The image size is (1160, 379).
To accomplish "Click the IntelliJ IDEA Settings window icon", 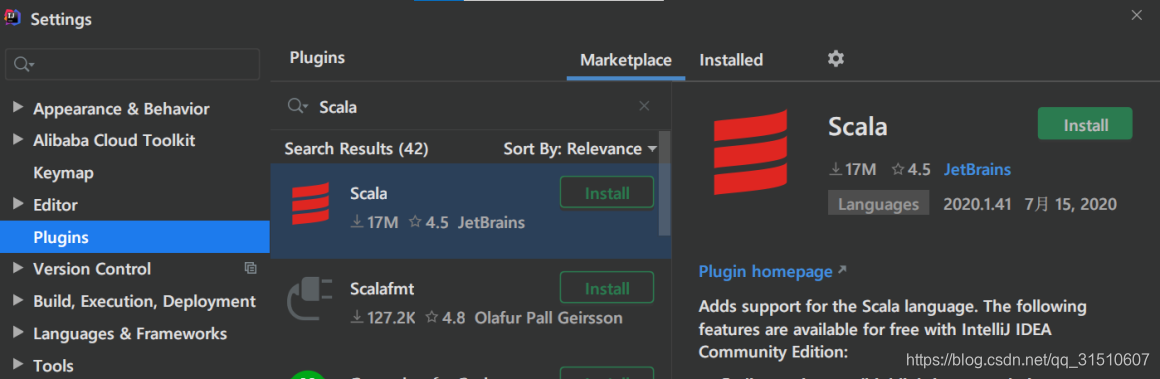I will tap(13, 19).
